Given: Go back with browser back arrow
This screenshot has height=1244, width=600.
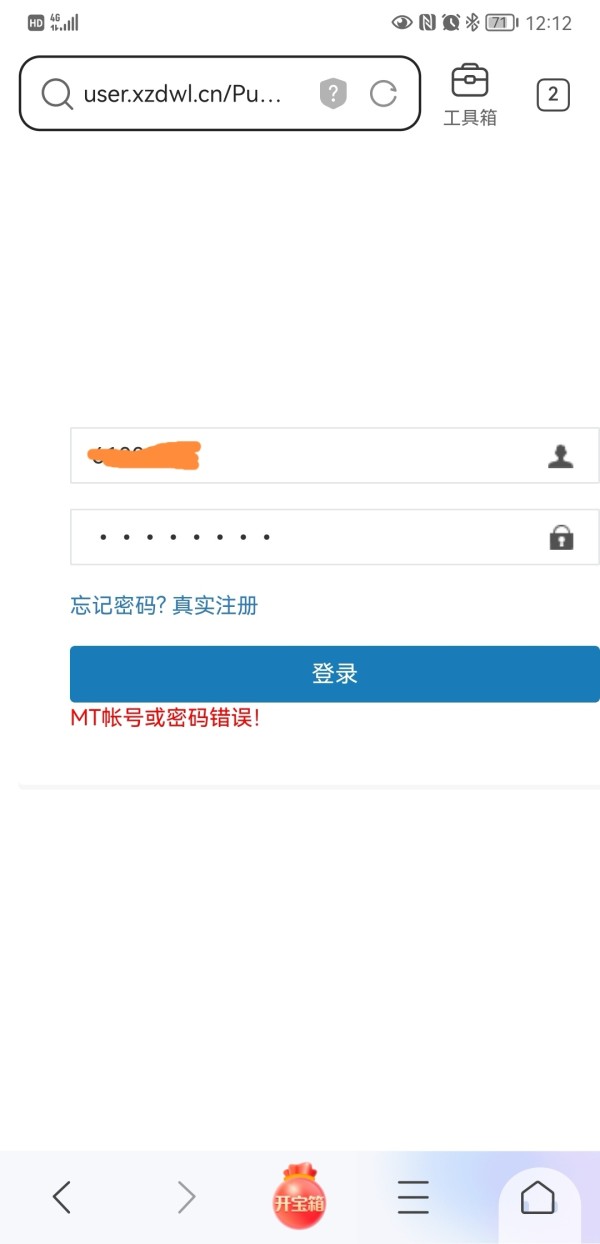Looking at the screenshot, I should point(62,1196).
